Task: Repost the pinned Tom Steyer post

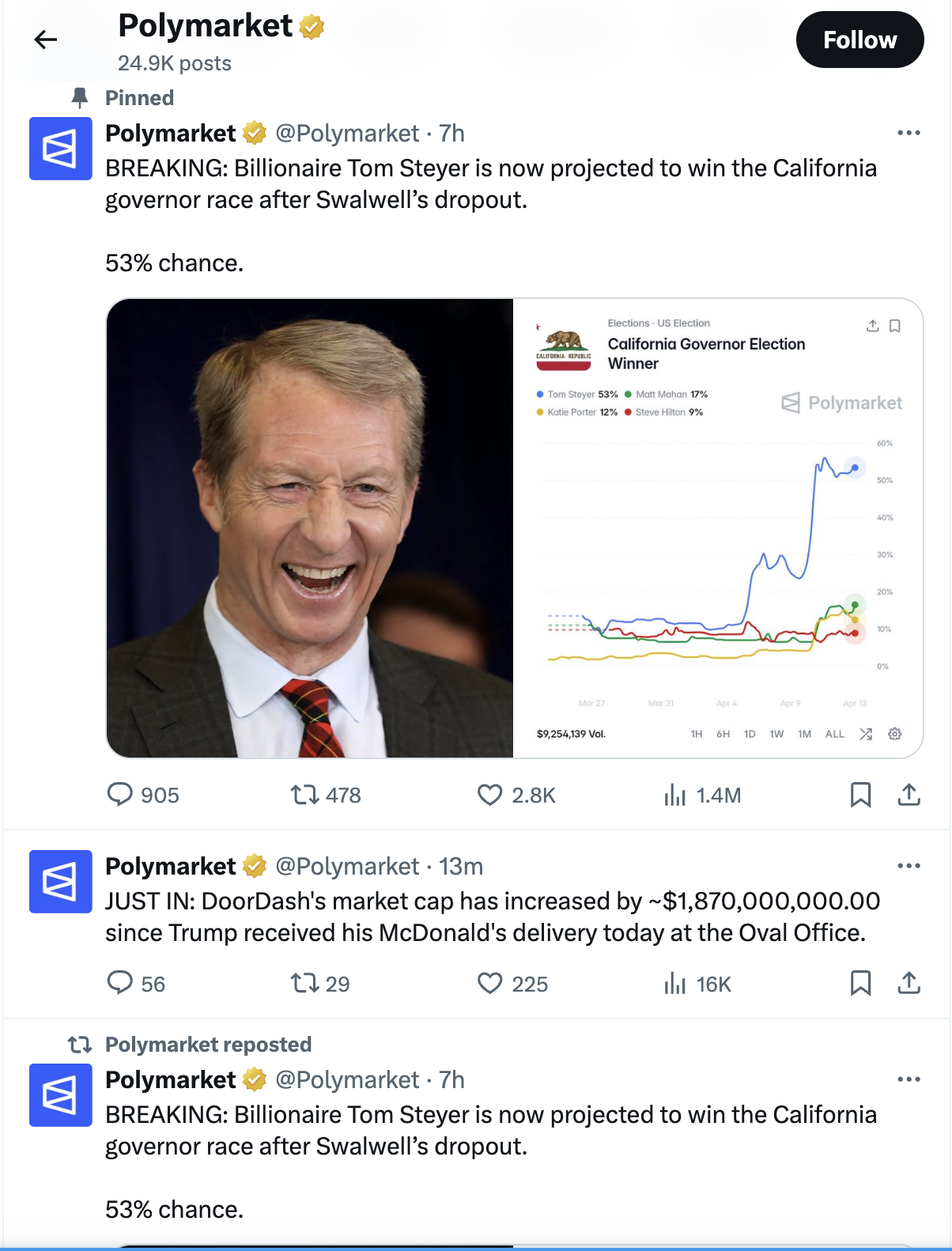Action: click(304, 794)
